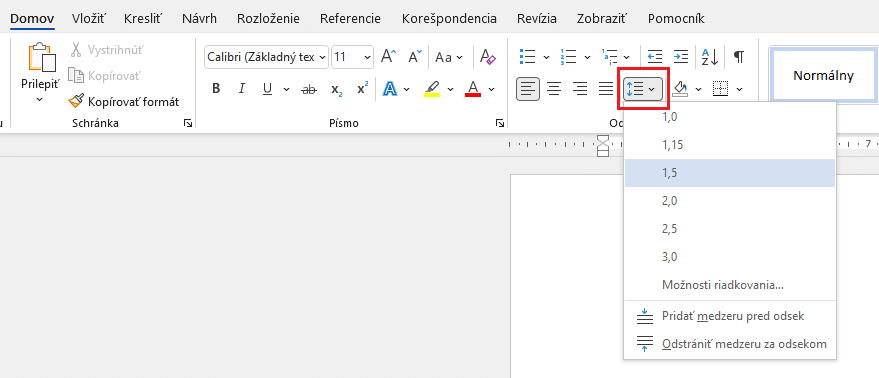Select Normálny style thumbnail

pyautogui.click(x=824, y=75)
